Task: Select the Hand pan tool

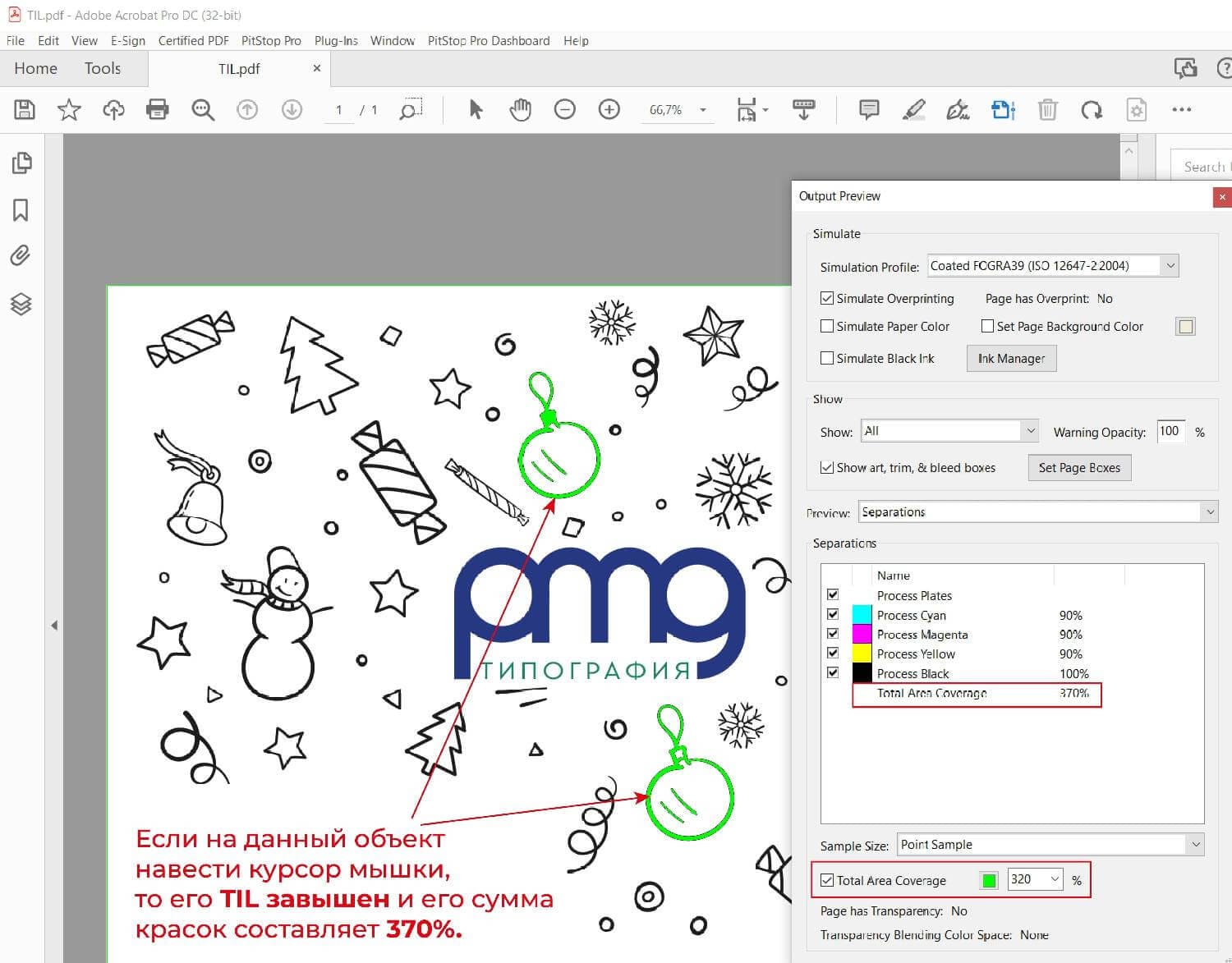Action: pyautogui.click(x=520, y=109)
